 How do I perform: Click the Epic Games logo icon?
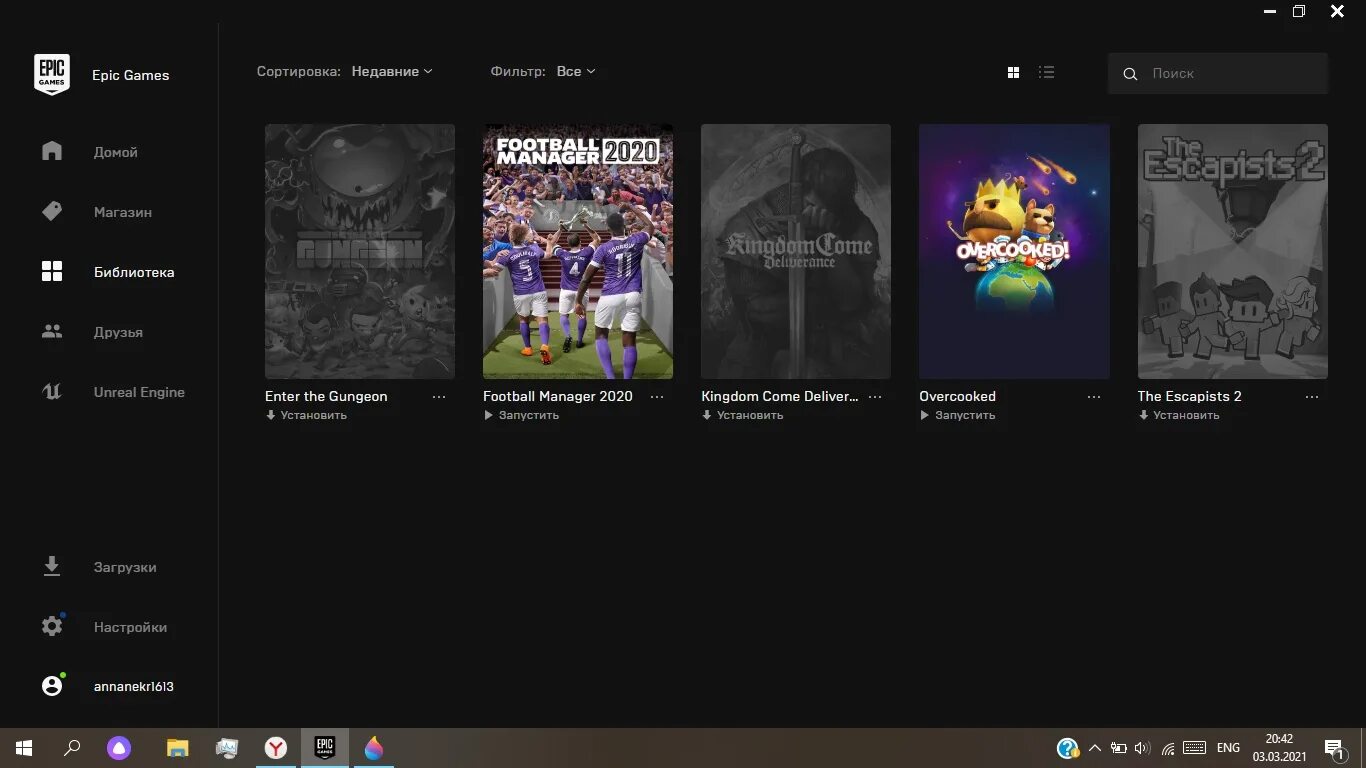(x=52, y=74)
